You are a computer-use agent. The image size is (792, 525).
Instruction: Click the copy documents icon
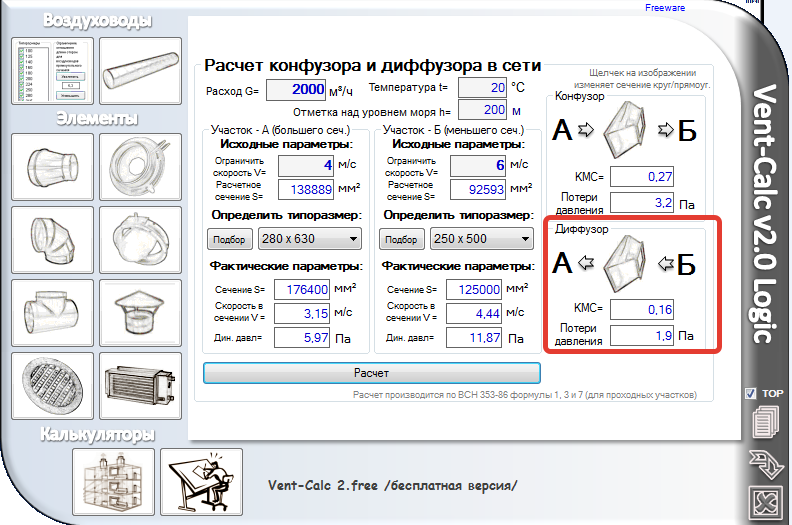[765, 423]
